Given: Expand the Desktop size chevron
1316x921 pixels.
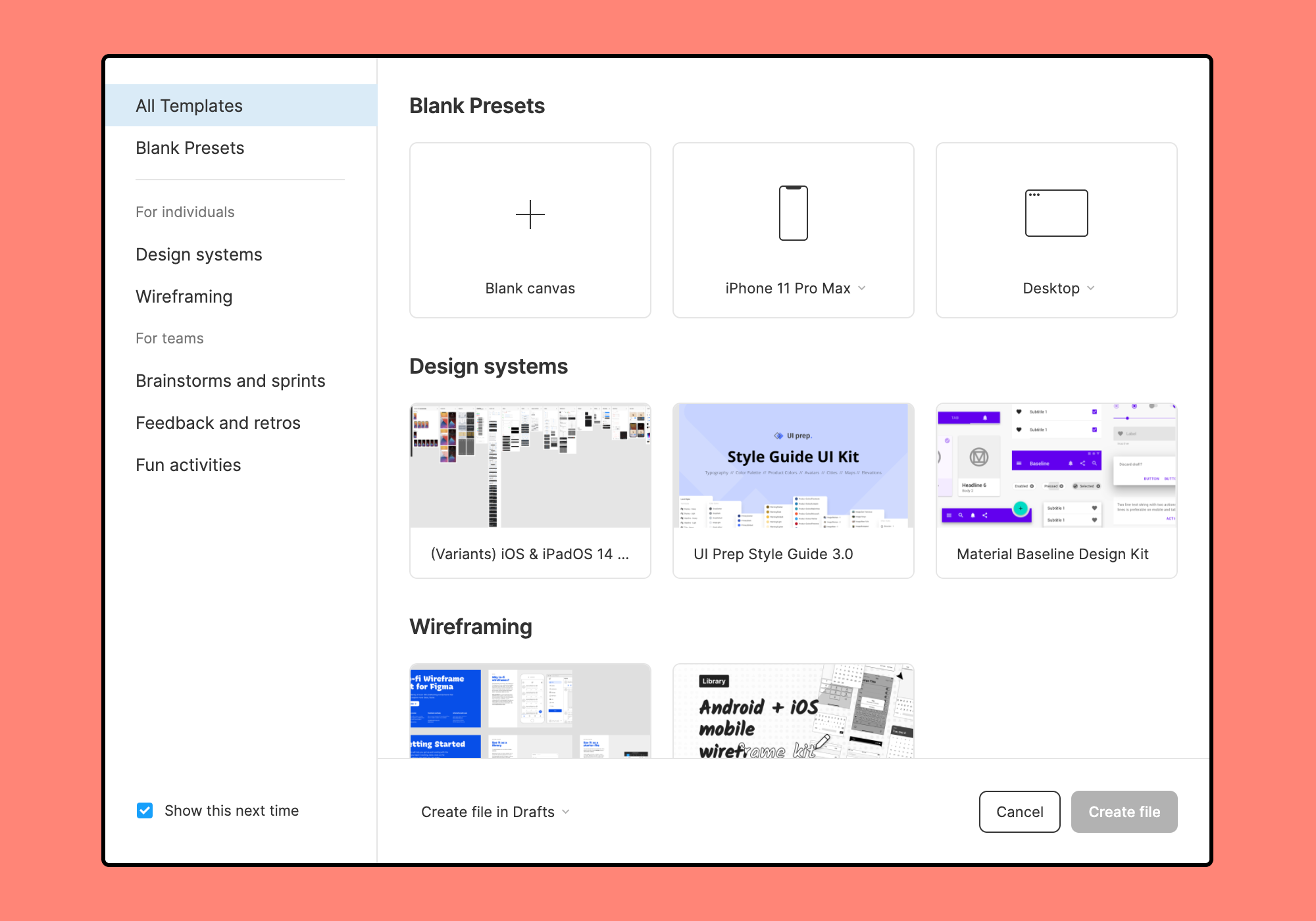Looking at the screenshot, I should coord(1091,288).
